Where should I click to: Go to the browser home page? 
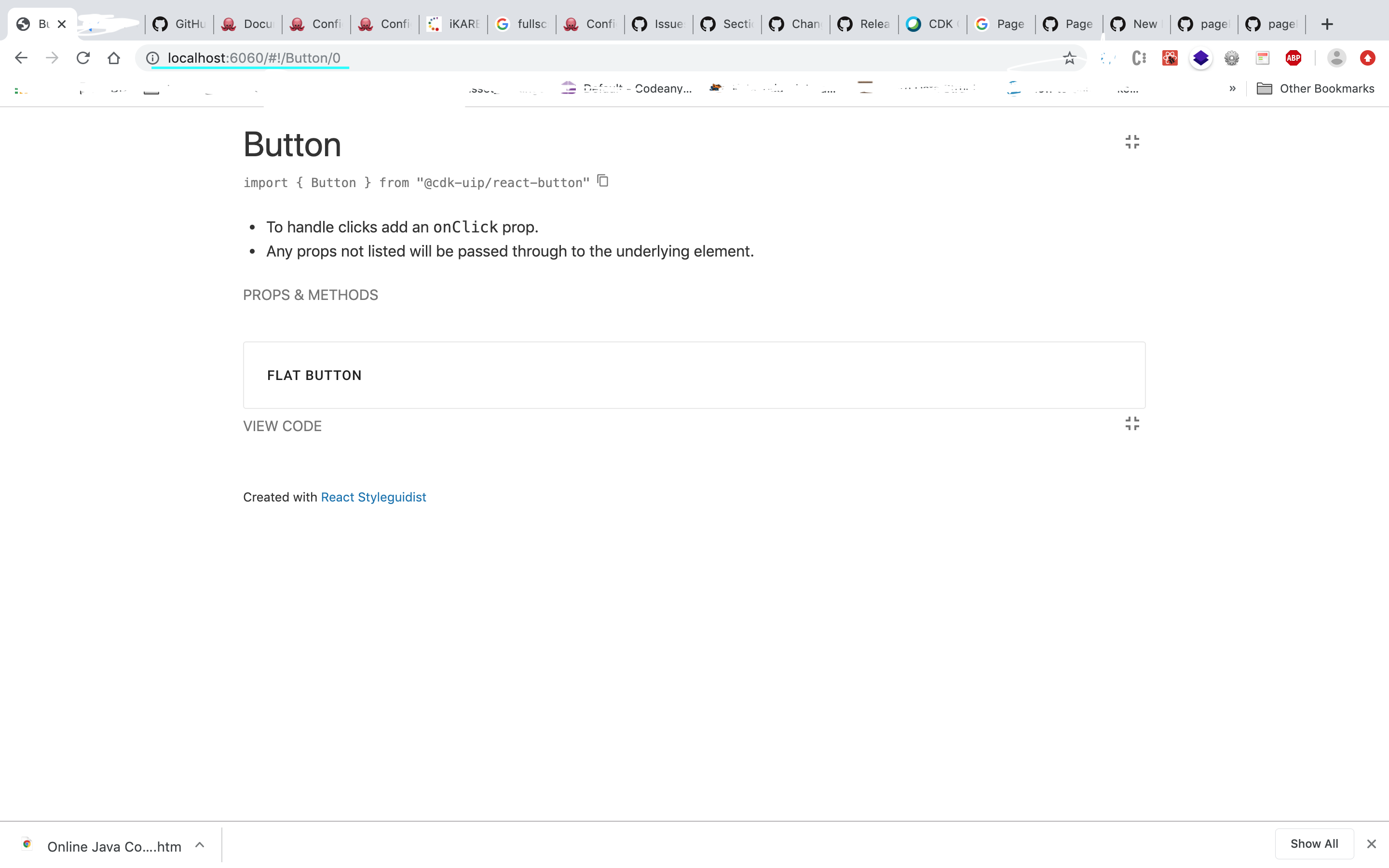pyautogui.click(x=114, y=58)
